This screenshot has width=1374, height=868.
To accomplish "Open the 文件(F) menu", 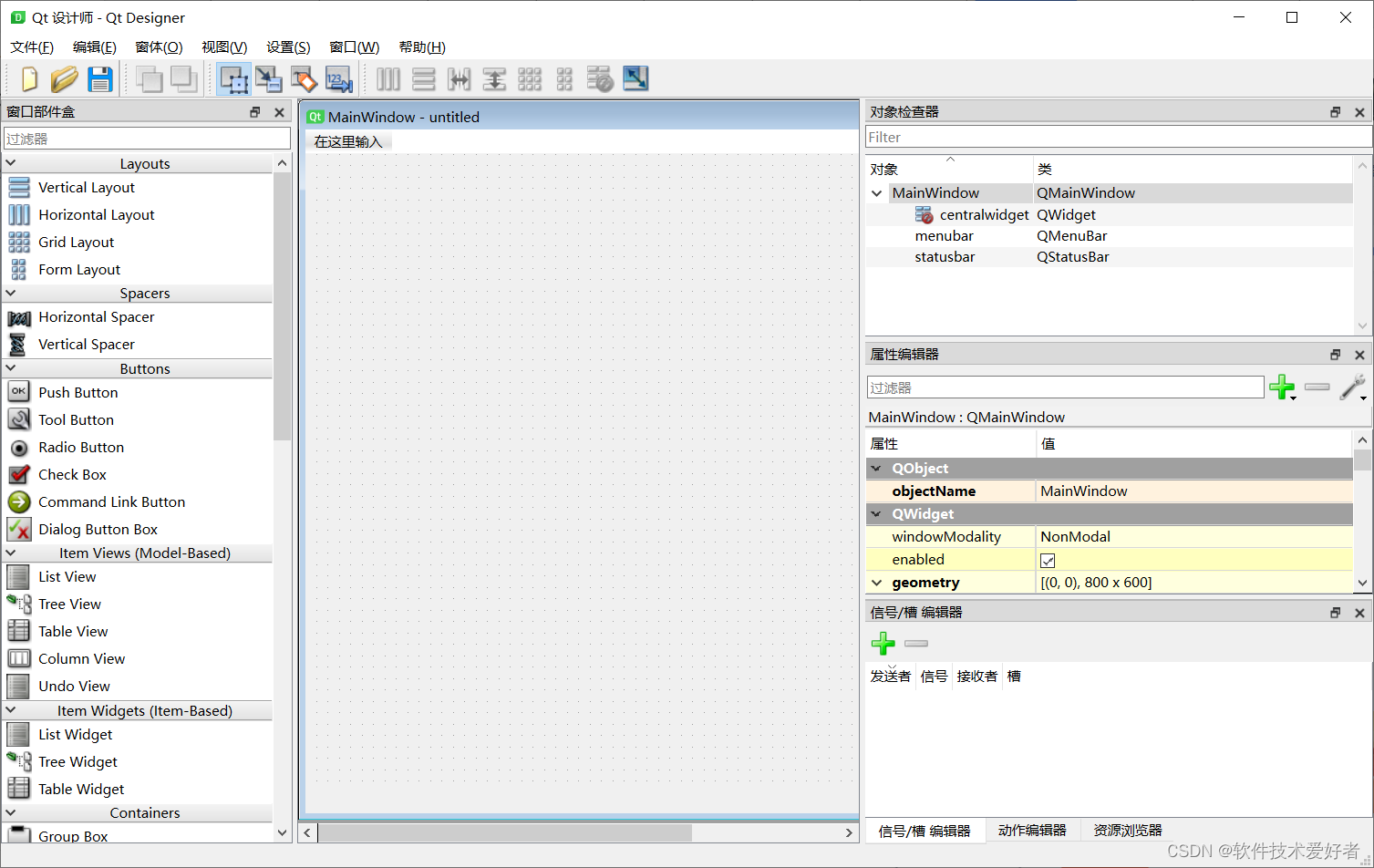I will point(32,47).
